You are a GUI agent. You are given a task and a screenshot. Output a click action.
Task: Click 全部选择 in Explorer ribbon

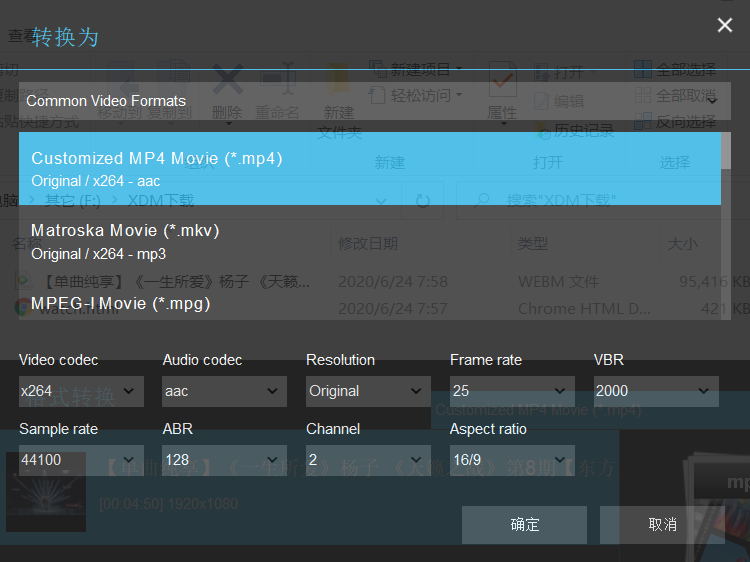click(x=675, y=70)
